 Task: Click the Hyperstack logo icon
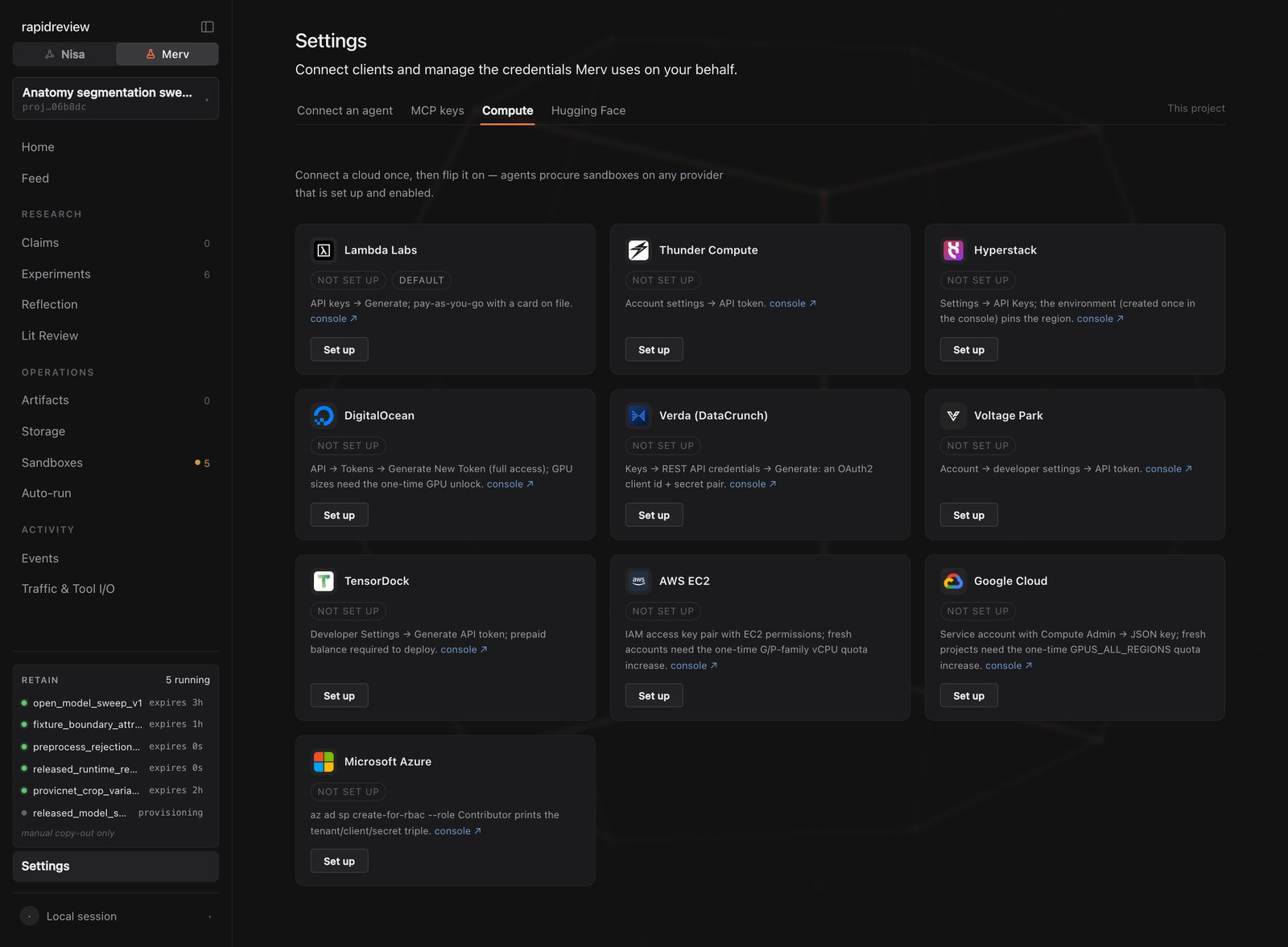click(x=953, y=250)
